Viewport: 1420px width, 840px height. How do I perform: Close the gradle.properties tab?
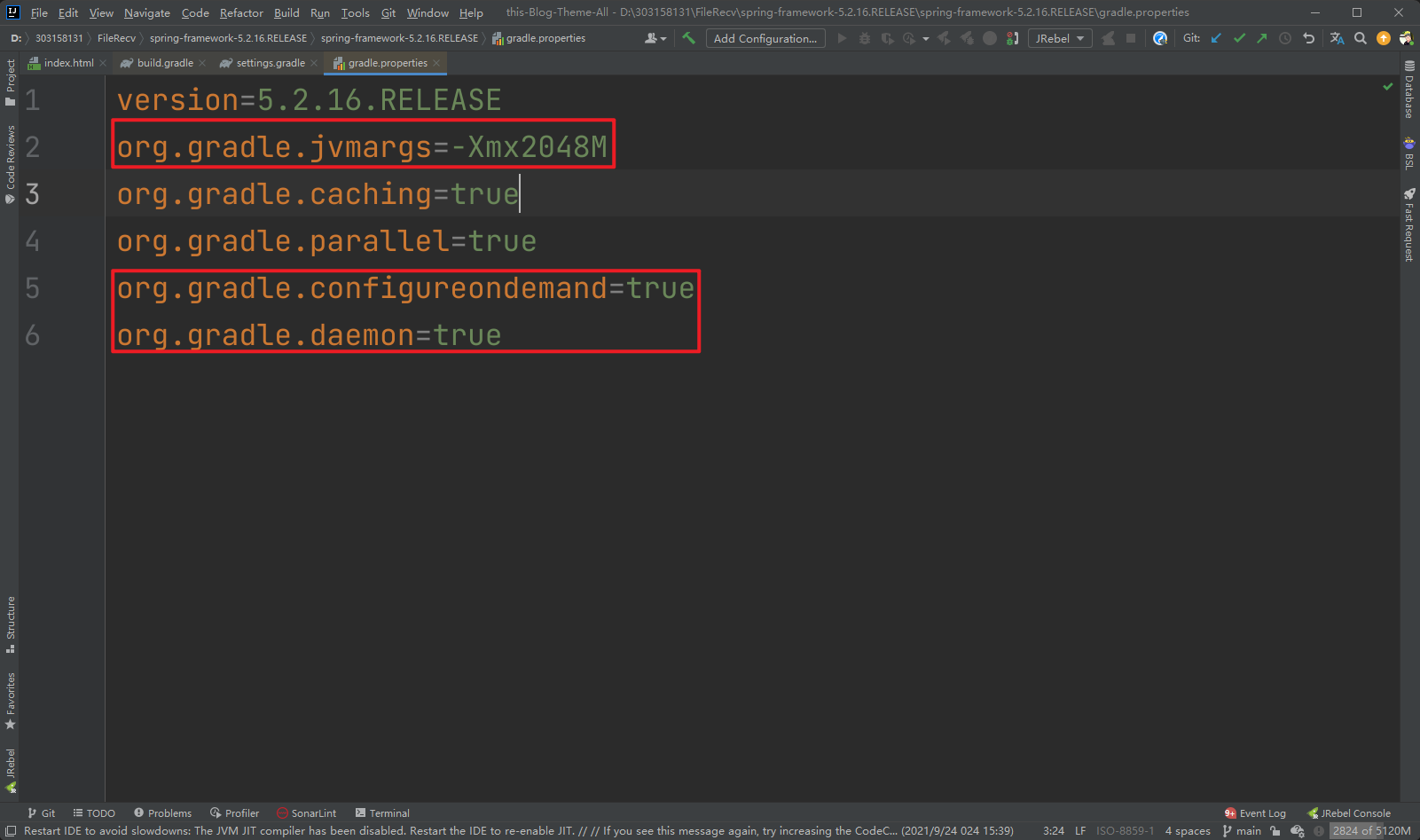pyautogui.click(x=436, y=63)
